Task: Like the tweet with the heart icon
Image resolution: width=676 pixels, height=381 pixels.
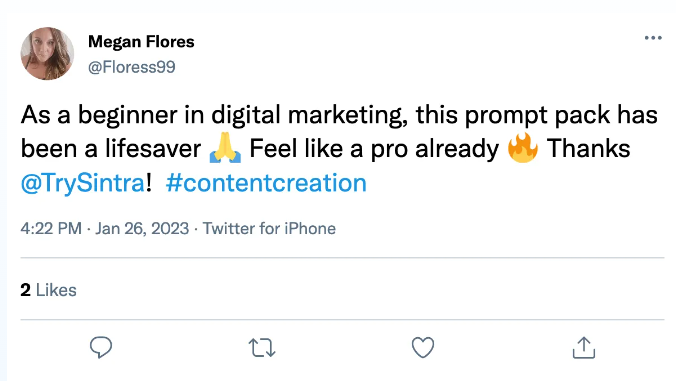Action: 423,347
